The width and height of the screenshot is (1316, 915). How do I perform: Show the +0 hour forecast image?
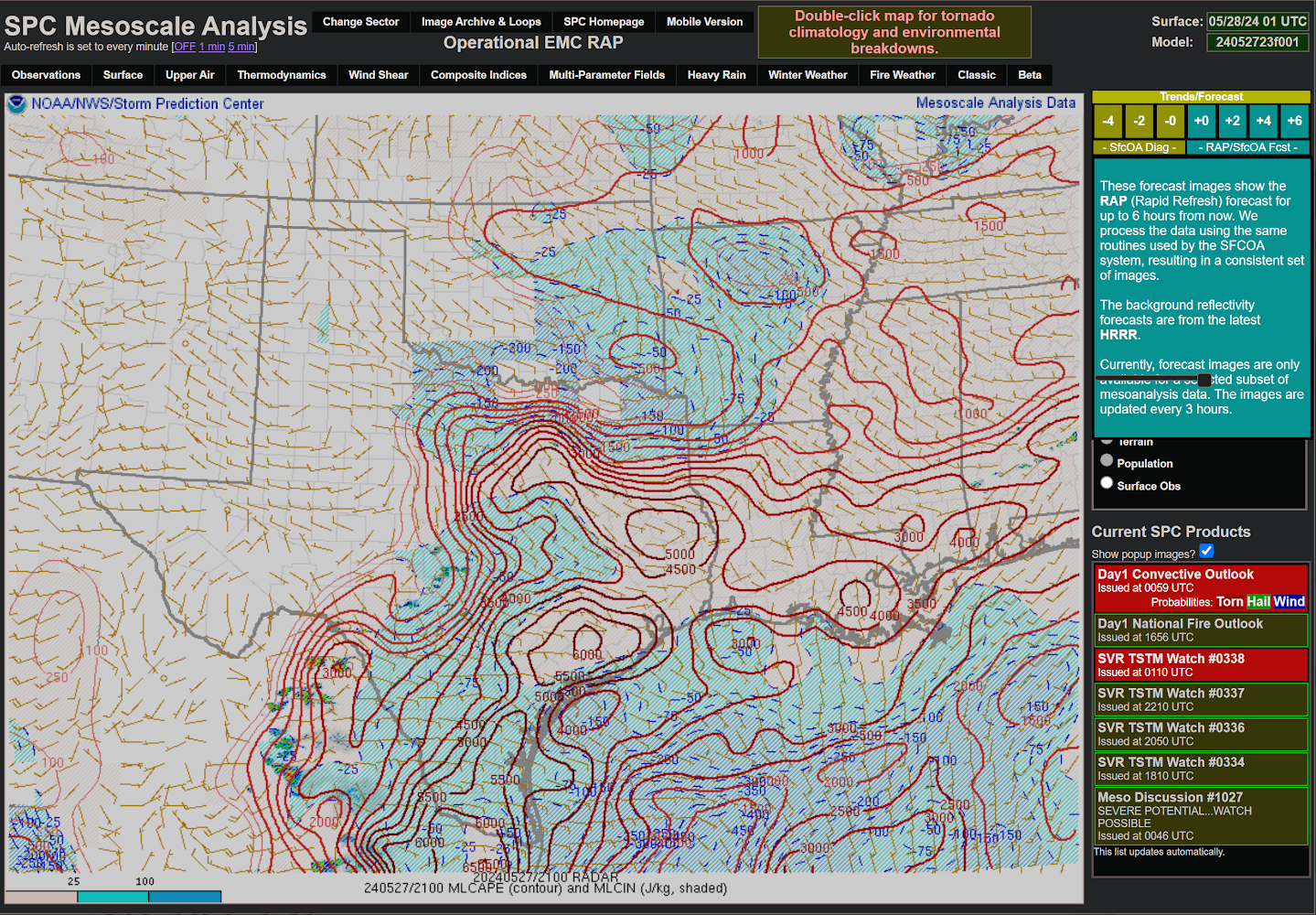tap(1201, 121)
